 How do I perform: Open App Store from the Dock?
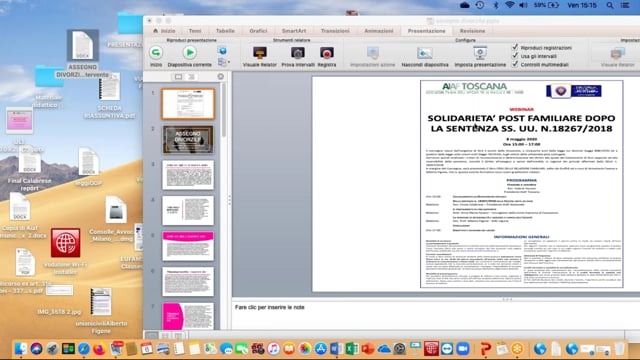click(320, 349)
